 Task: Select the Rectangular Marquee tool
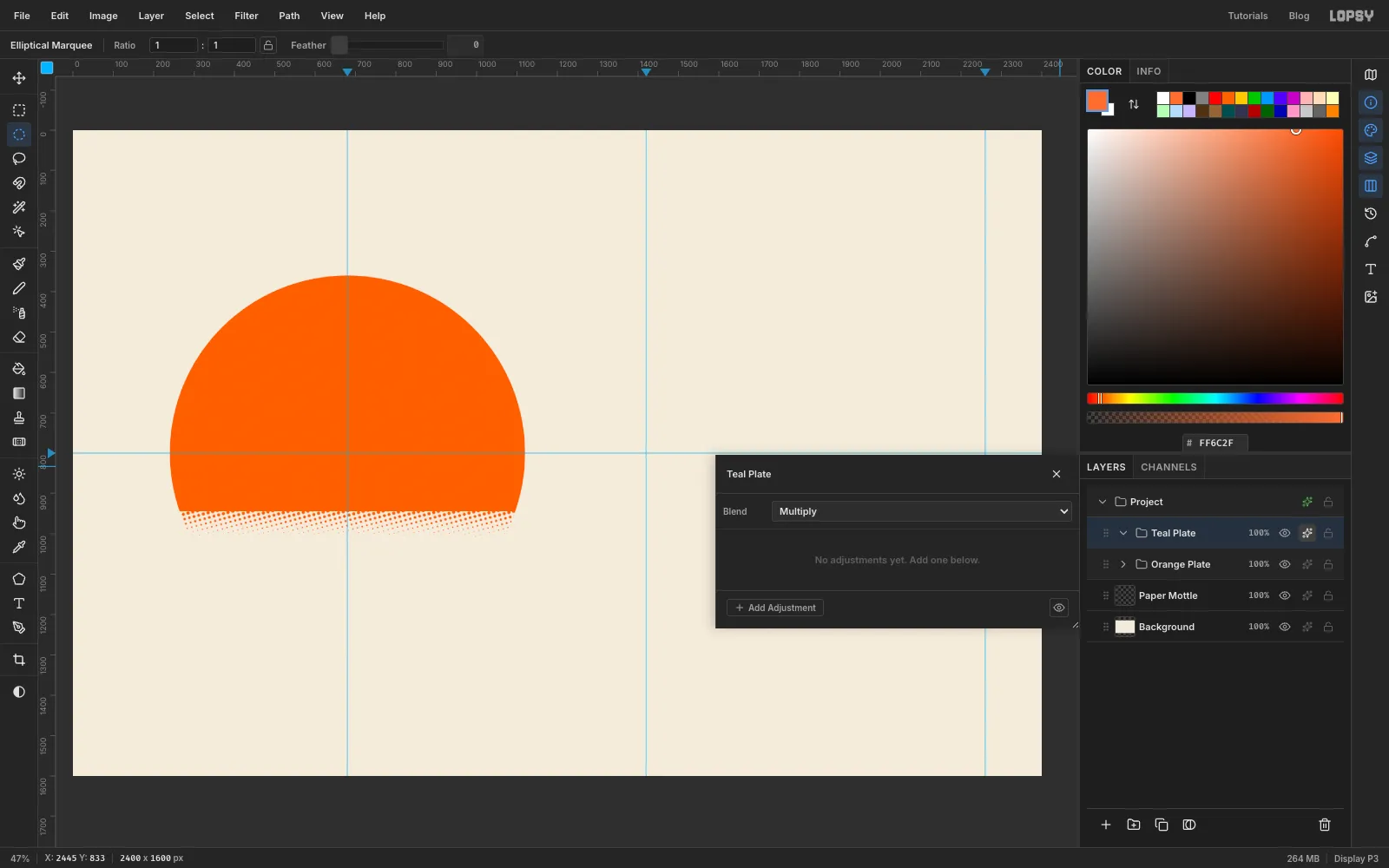[x=19, y=110]
